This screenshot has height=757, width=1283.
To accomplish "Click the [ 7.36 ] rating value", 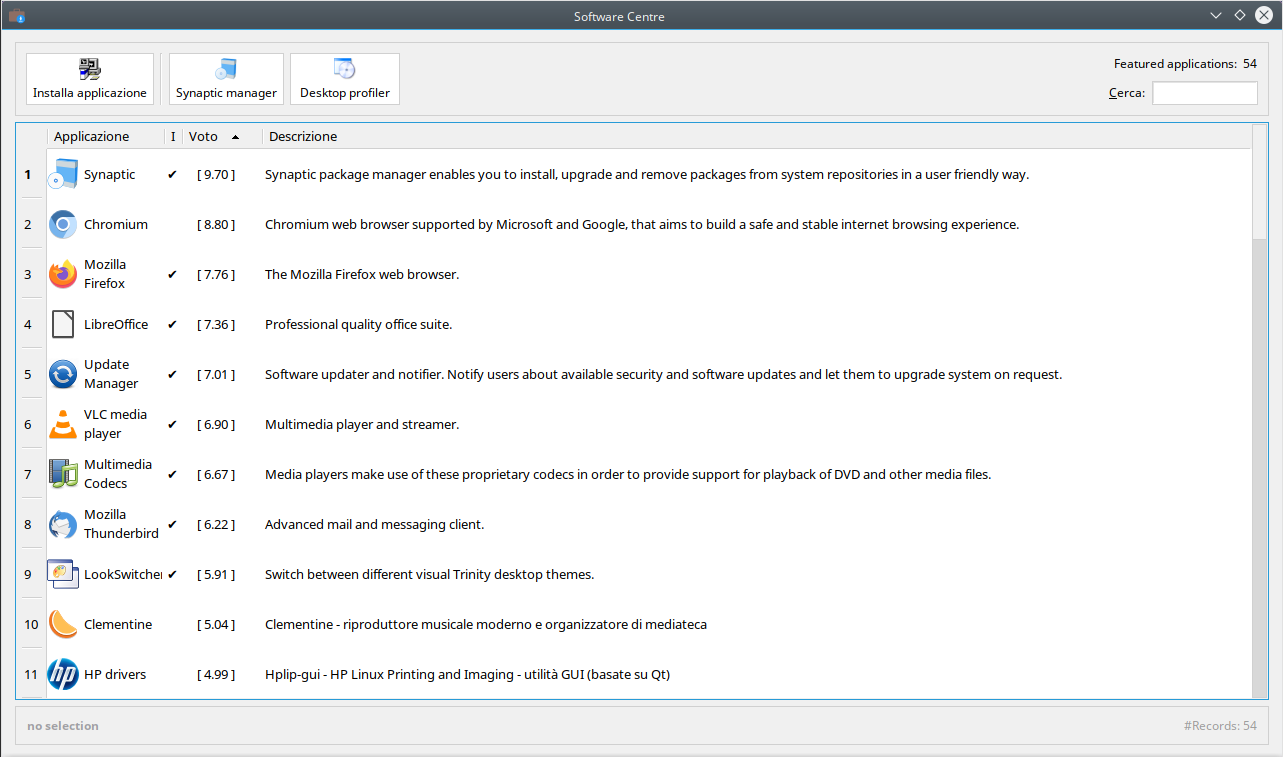I will pyautogui.click(x=216, y=324).
